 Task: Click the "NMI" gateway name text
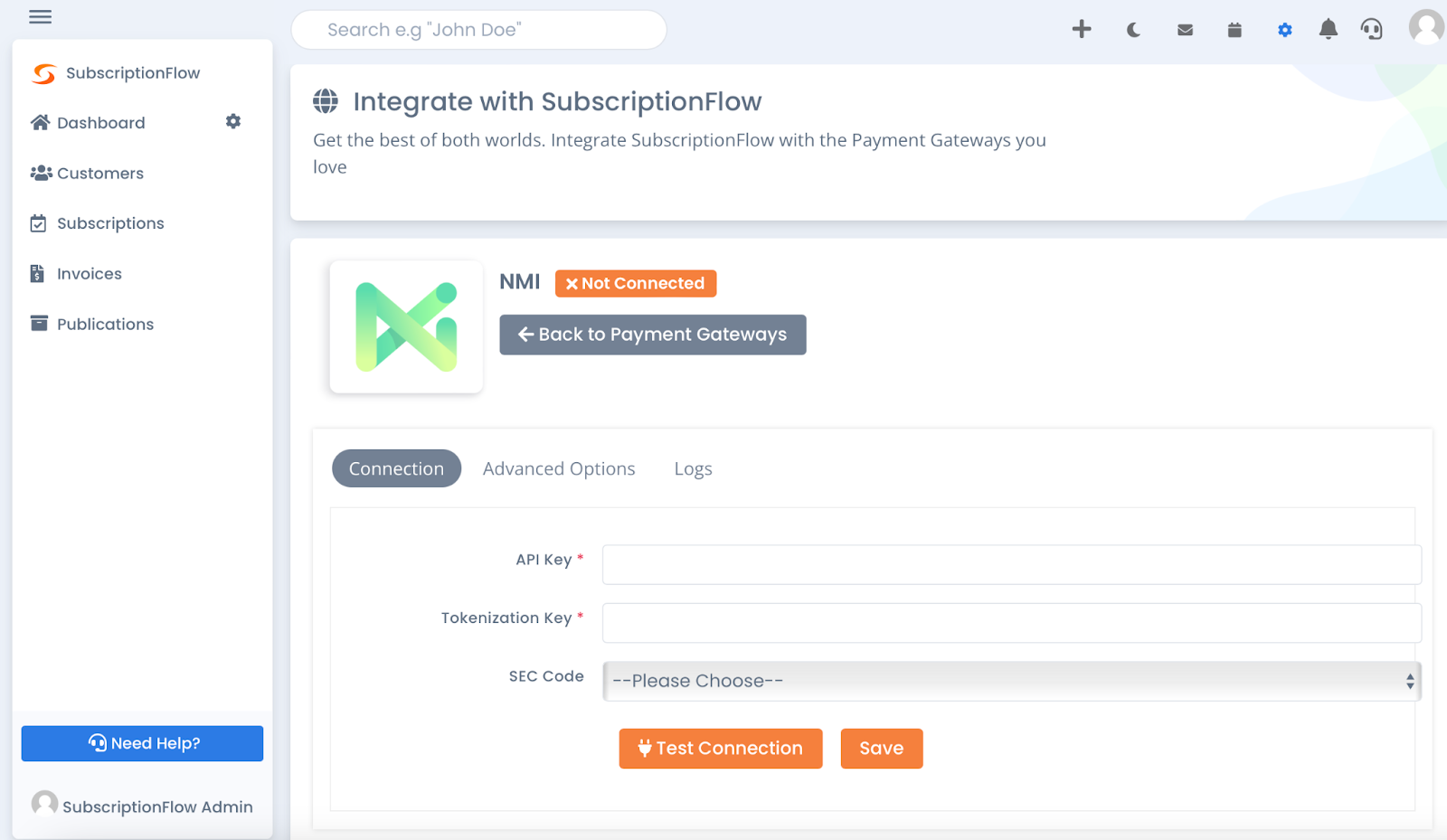520,282
